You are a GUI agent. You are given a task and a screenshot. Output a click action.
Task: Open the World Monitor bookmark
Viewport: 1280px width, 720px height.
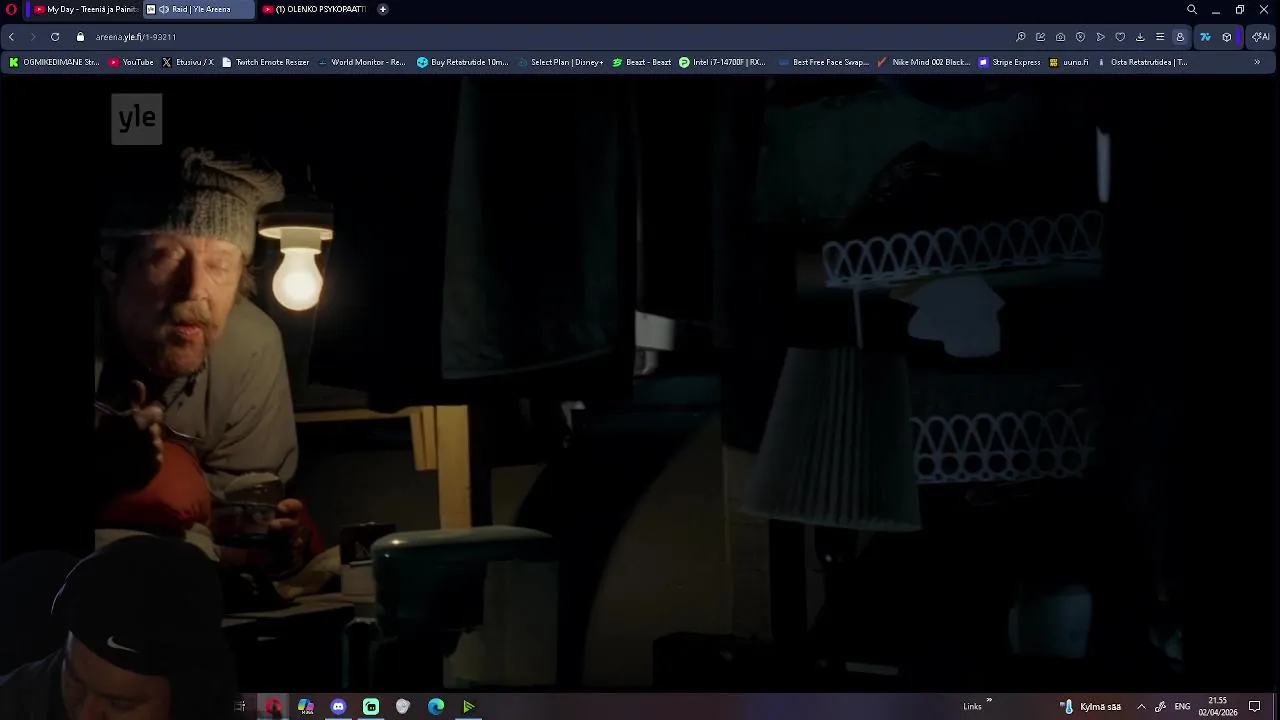[x=361, y=62]
